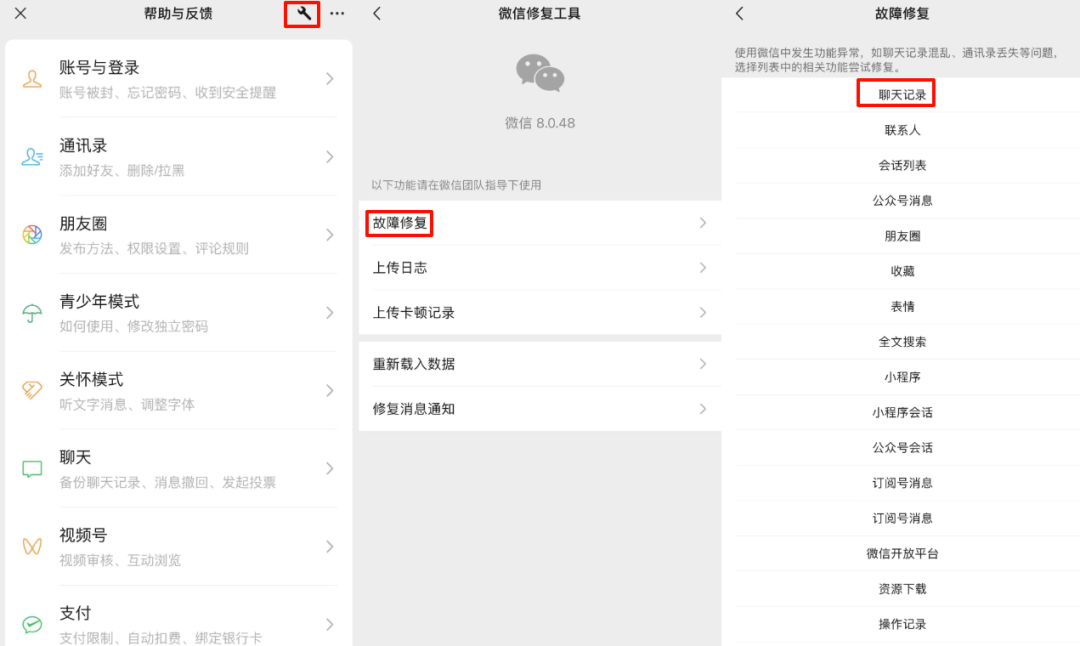Viewport: 1080px width, 646px height.
Task: Go back from 微信修复工具 screen
Action: pyautogui.click(x=377, y=13)
